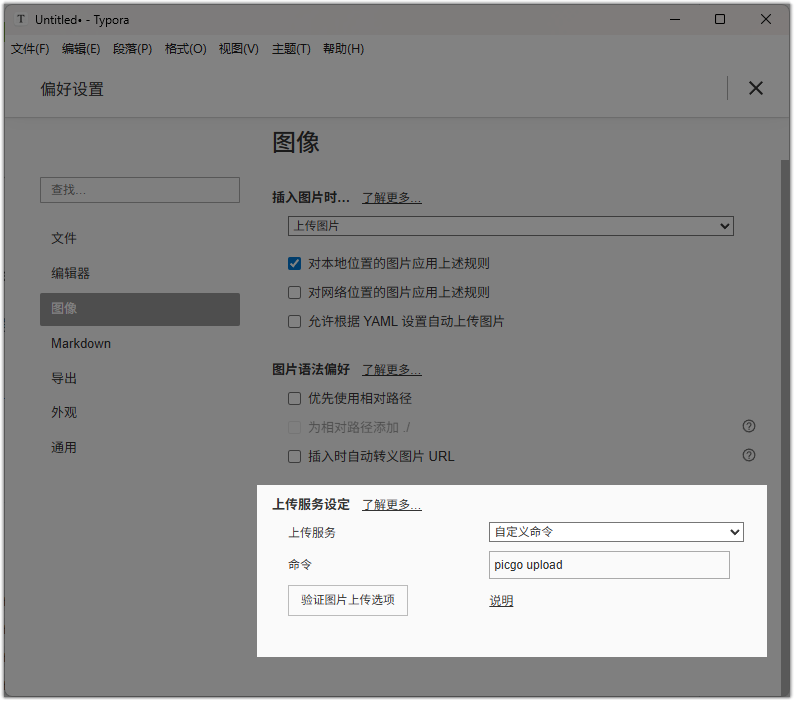Click the 查找 search field
This screenshot has width=794, height=701.
click(140, 190)
